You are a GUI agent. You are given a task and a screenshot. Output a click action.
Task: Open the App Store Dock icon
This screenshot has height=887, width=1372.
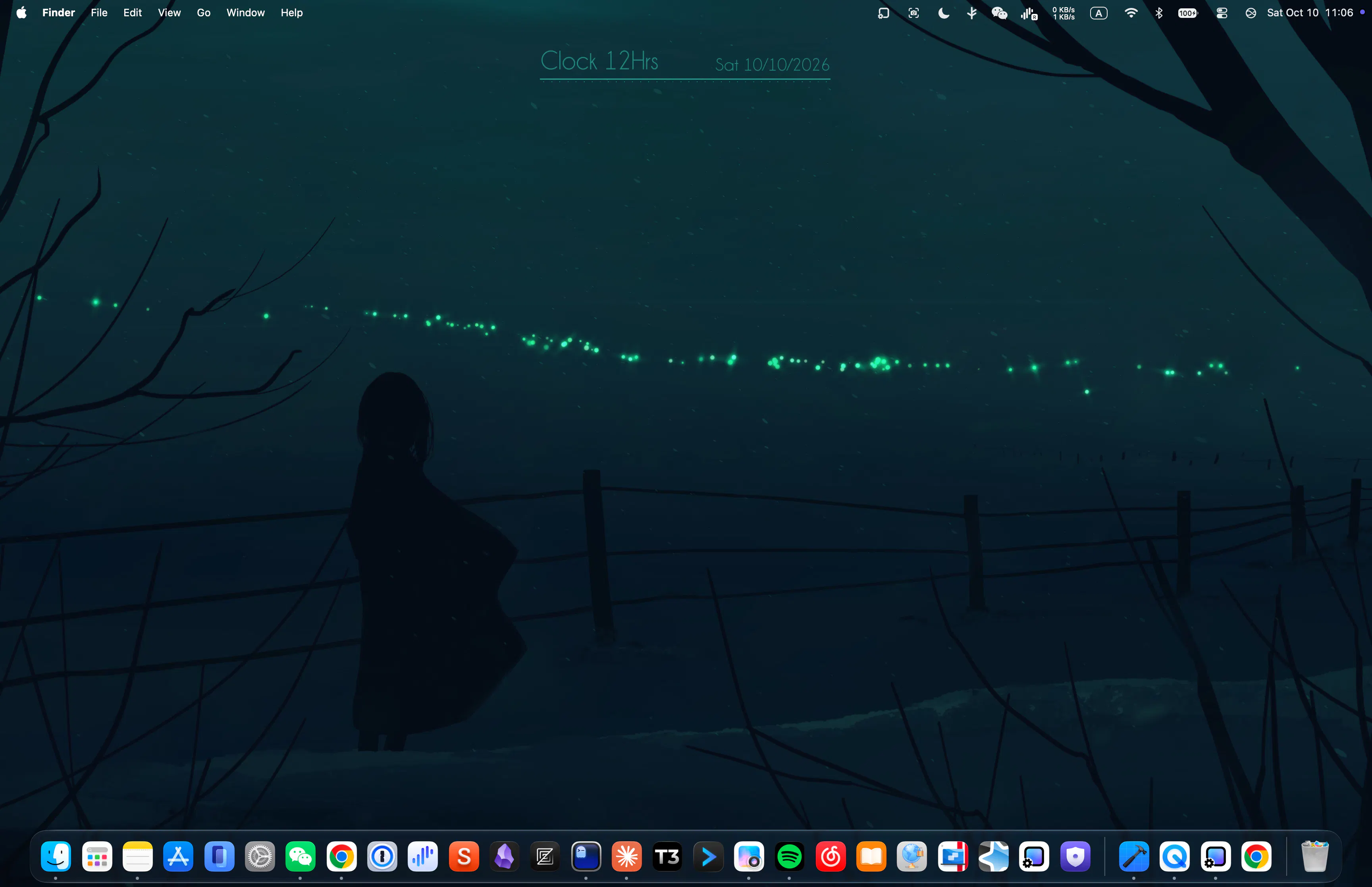(179, 856)
